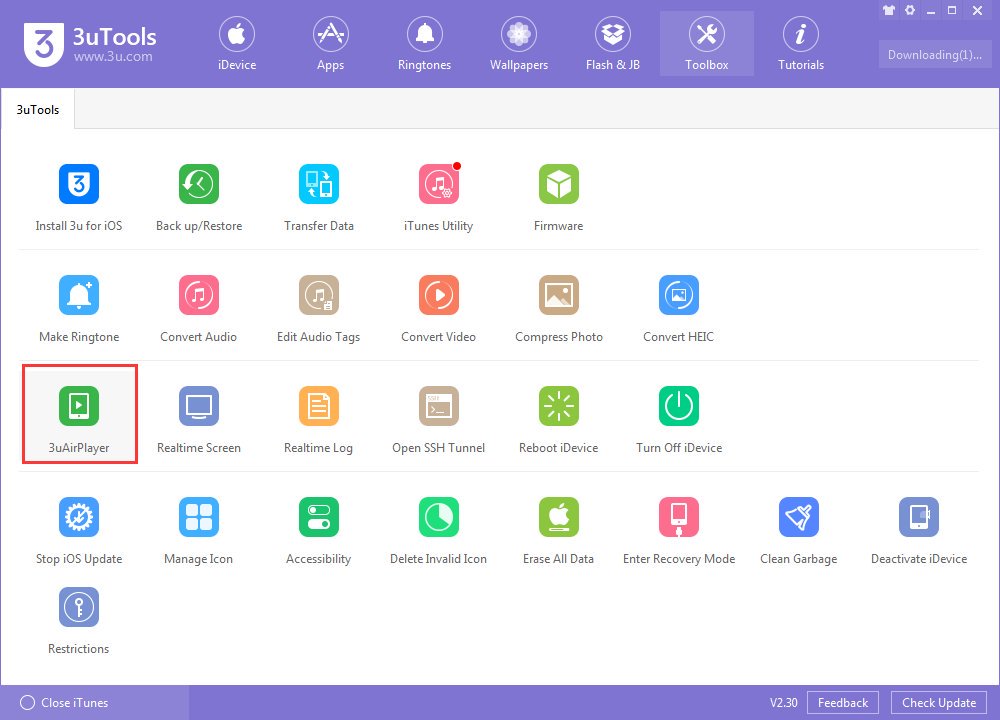1000x720 pixels.
Task: Click the Feedback button
Action: [x=842, y=703]
